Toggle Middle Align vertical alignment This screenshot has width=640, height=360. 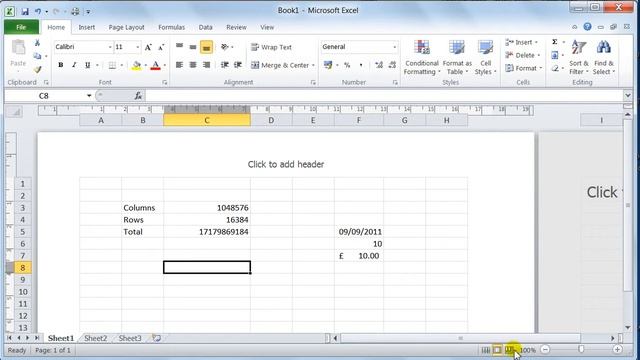193,47
